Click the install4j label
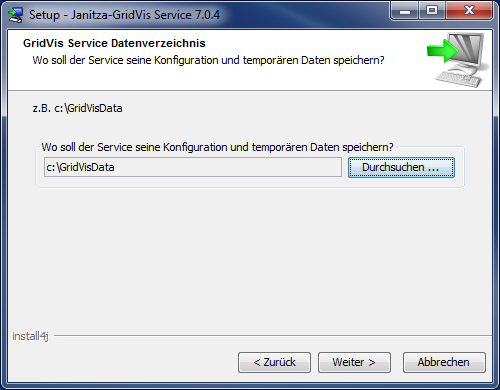The height and width of the screenshot is (390, 500). (x=30, y=336)
